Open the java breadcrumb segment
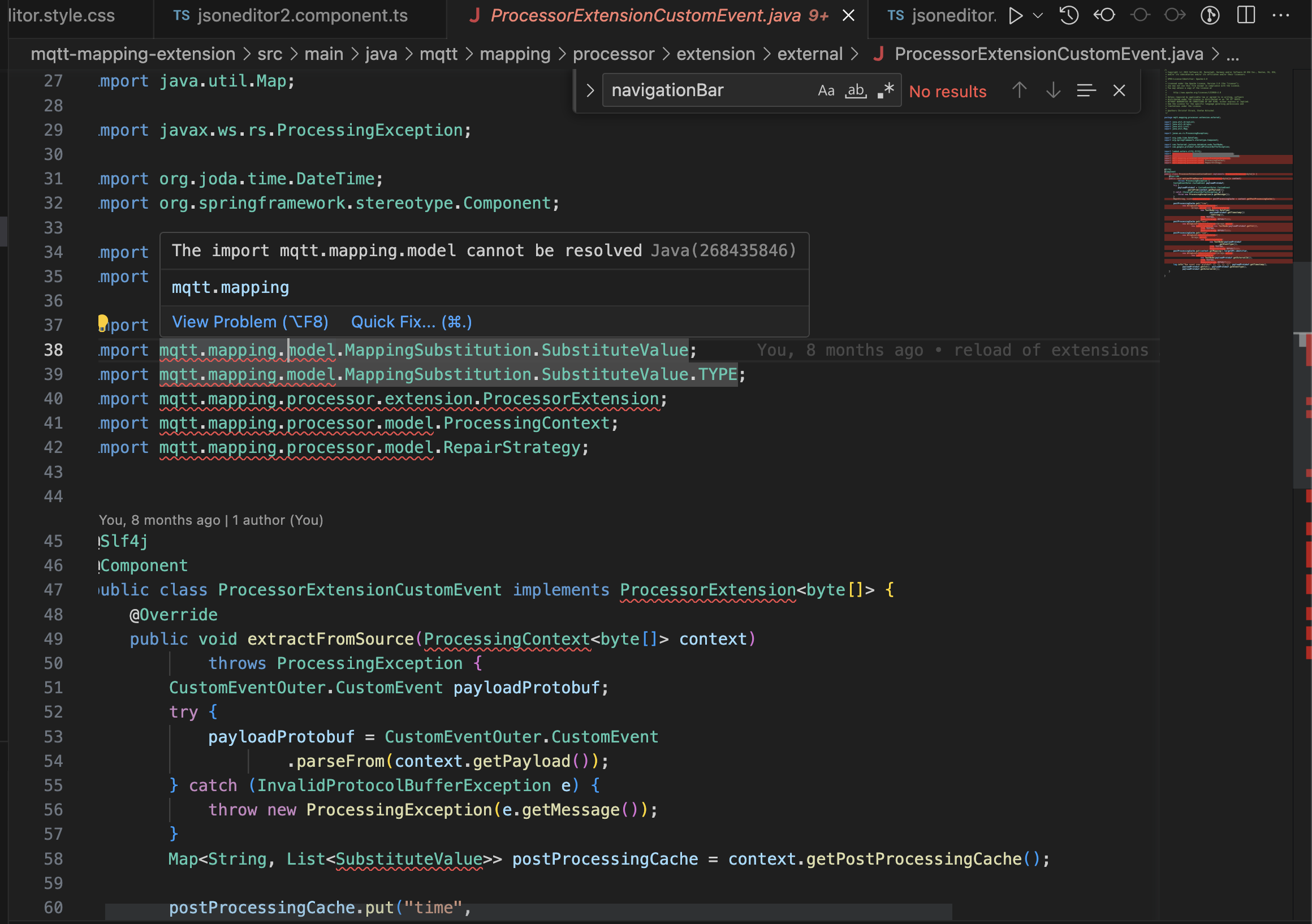Viewport: 1312px width, 924px height. 381,54
